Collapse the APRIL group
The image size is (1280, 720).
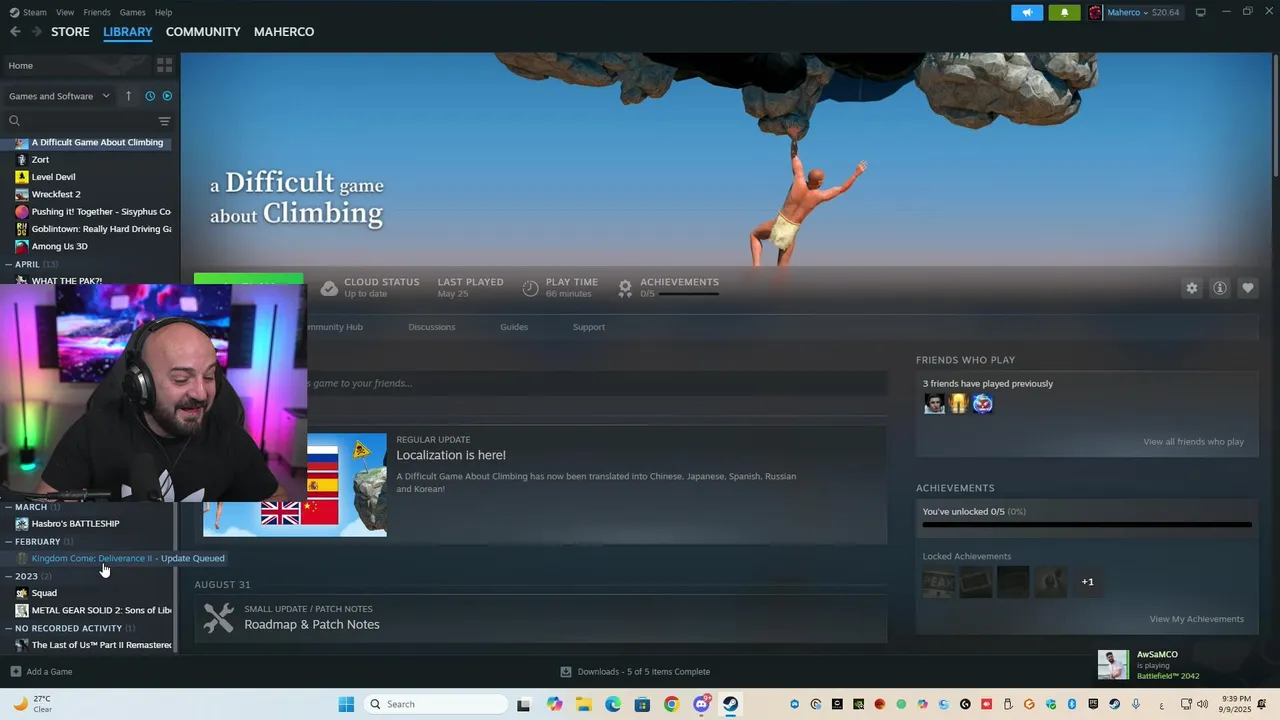pos(8,264)
